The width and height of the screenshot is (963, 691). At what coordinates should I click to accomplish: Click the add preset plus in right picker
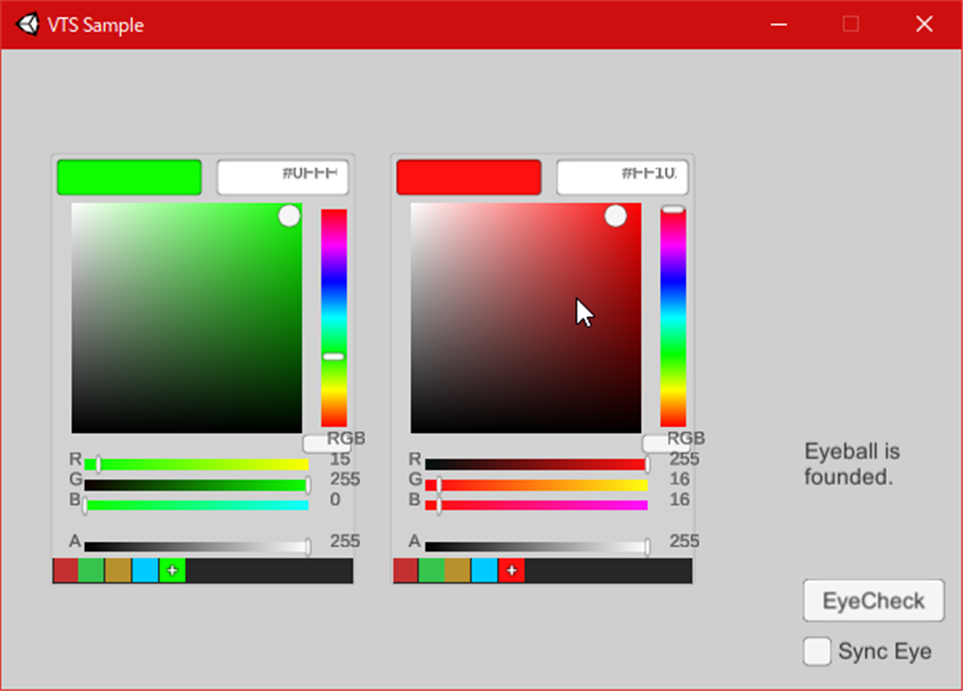click(x=512, y=571)
